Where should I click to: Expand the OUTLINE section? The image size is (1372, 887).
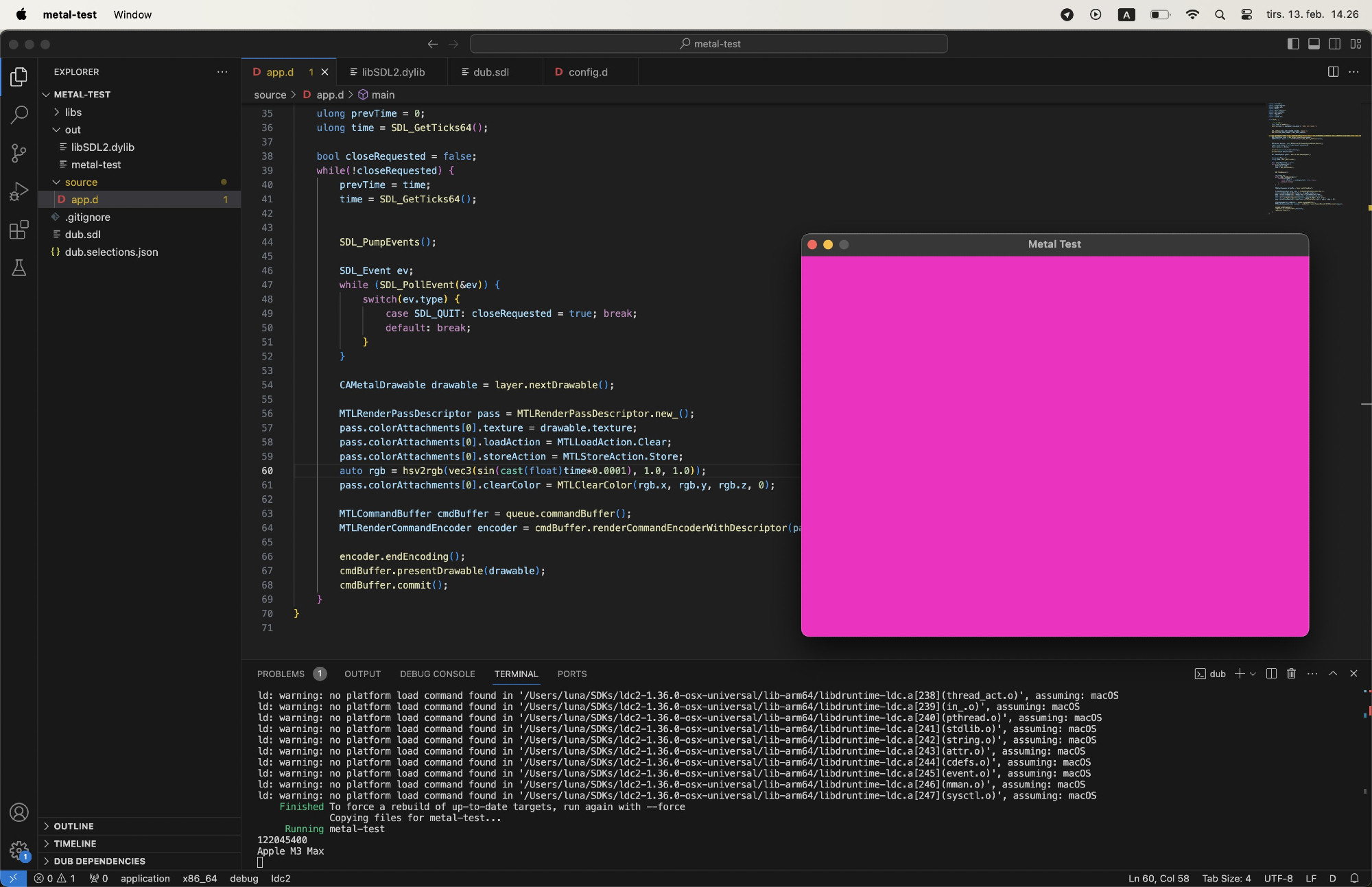pos(139,826)
